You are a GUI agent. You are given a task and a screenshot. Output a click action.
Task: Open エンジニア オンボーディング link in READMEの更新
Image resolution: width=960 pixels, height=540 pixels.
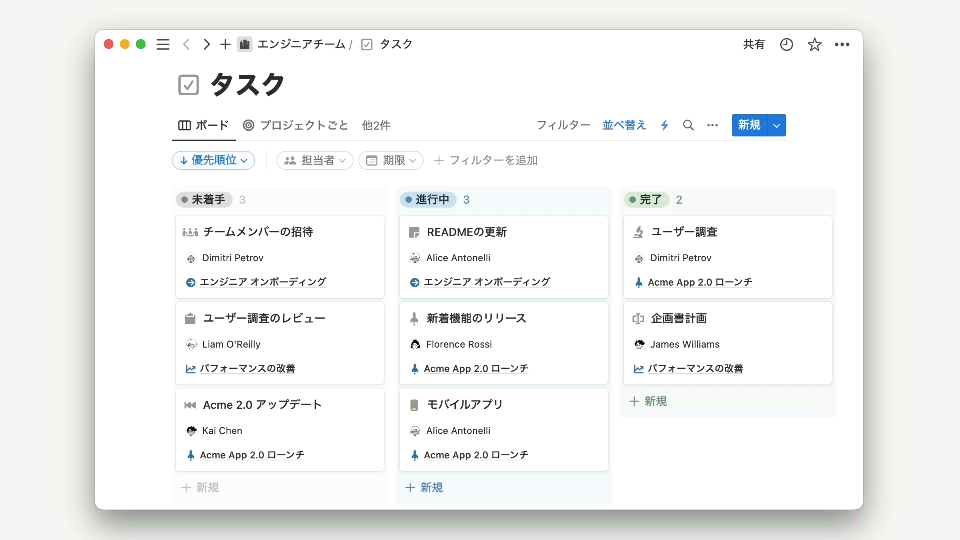coord(487,282)
